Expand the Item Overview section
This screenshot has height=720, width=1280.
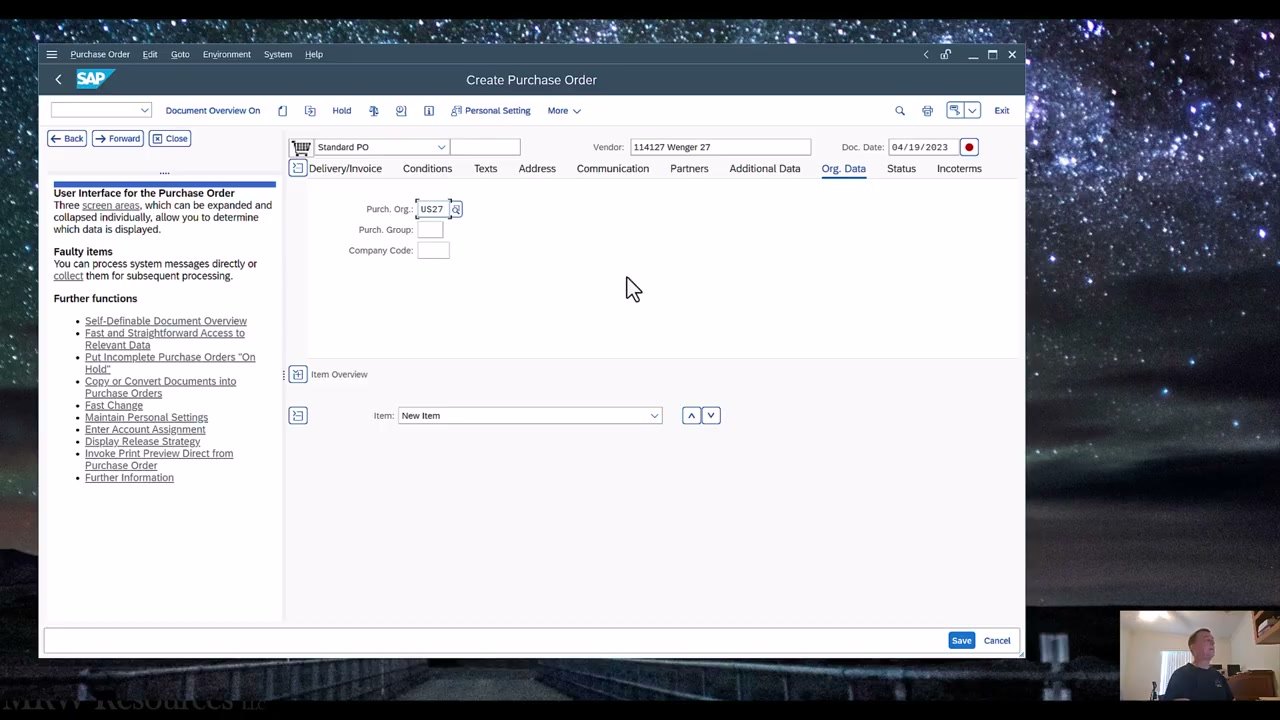[298, 374]
